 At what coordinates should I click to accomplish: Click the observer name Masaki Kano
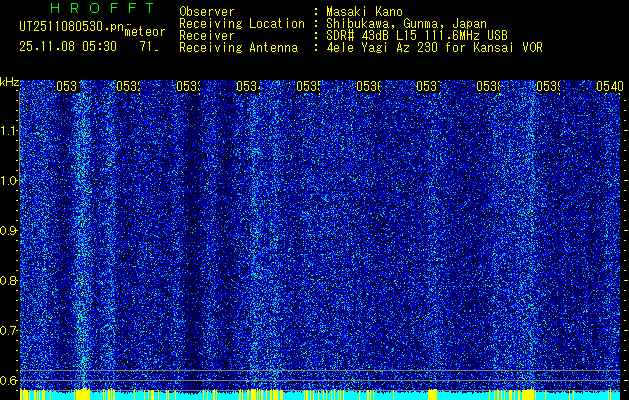364,12
